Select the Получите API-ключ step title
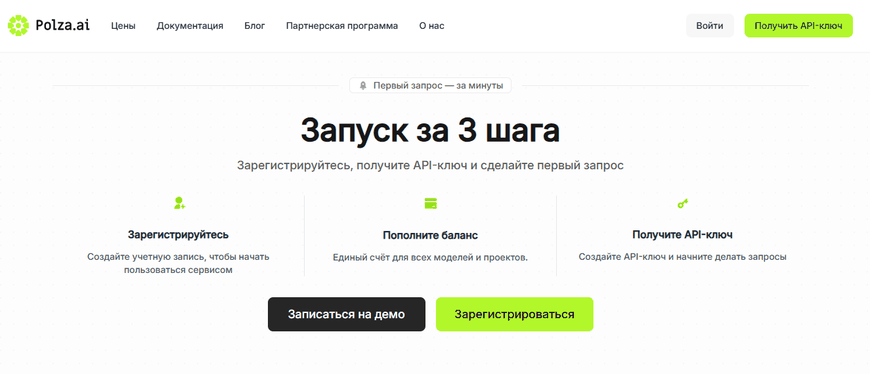 (x=682, y=235)
